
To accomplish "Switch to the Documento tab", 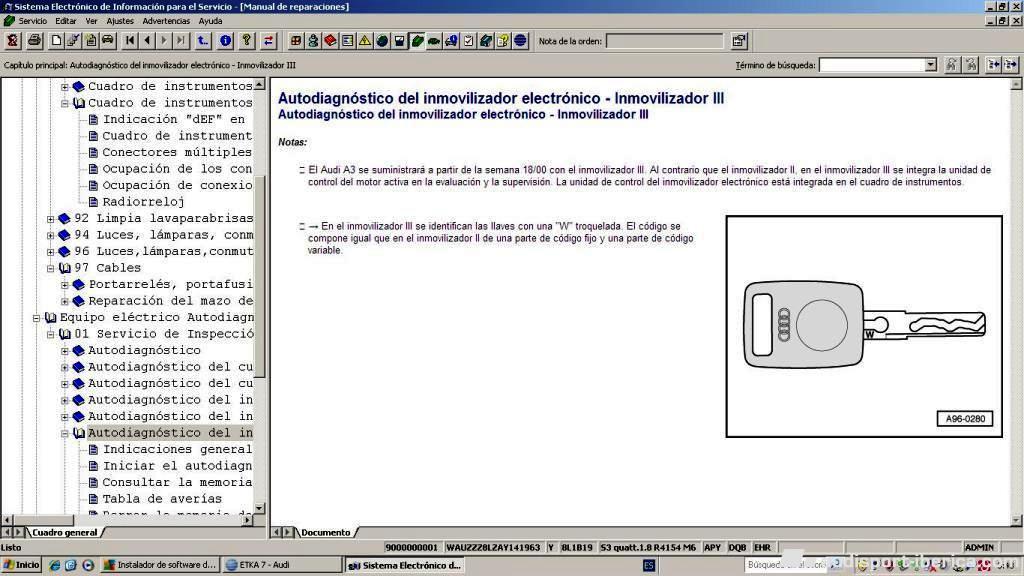I will (325, 532).
